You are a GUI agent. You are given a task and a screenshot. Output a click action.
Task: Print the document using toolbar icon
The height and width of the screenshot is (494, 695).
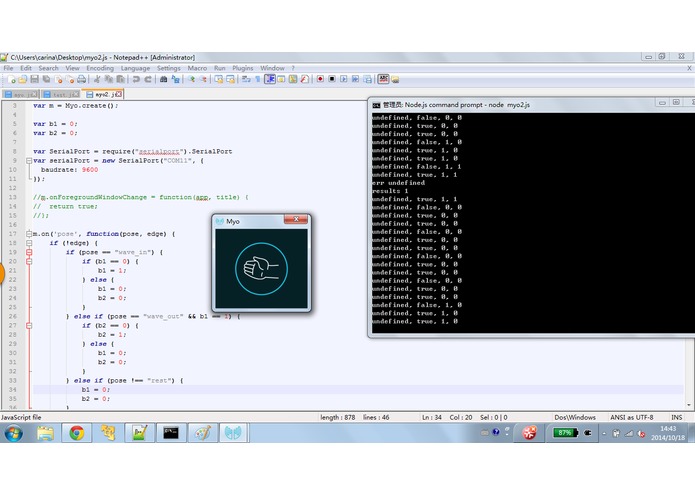coord(82,79)
